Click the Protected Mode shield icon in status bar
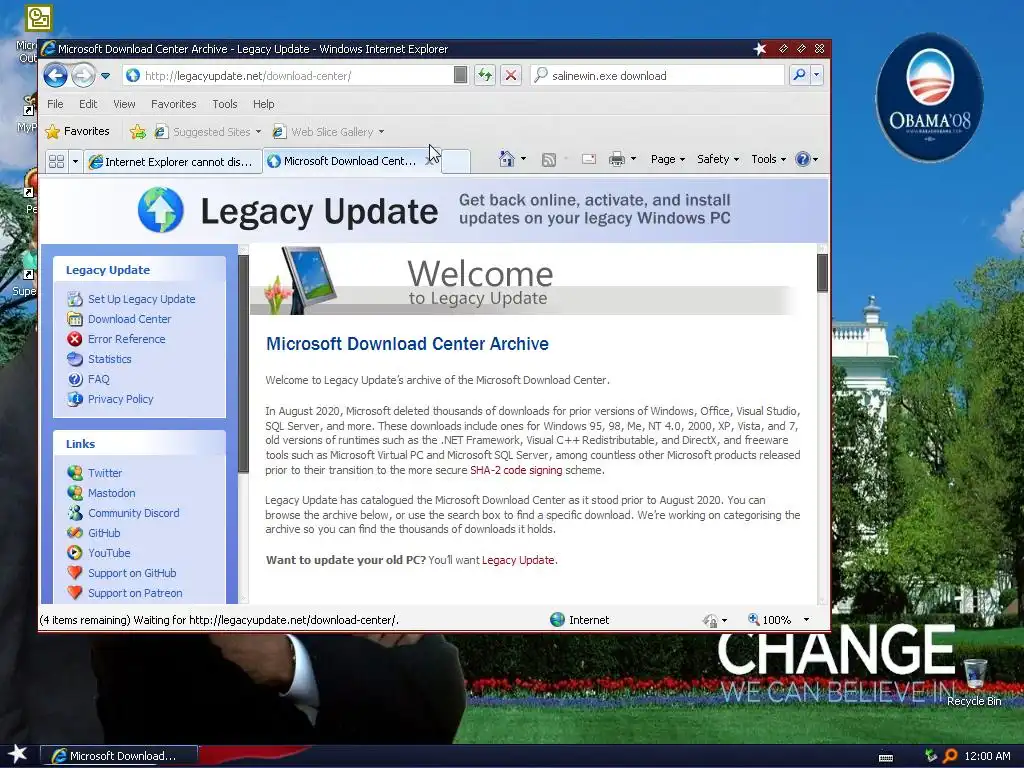The width and height of the screenshot is (1024, 768). pyautogui.click(x=711, y=620)
